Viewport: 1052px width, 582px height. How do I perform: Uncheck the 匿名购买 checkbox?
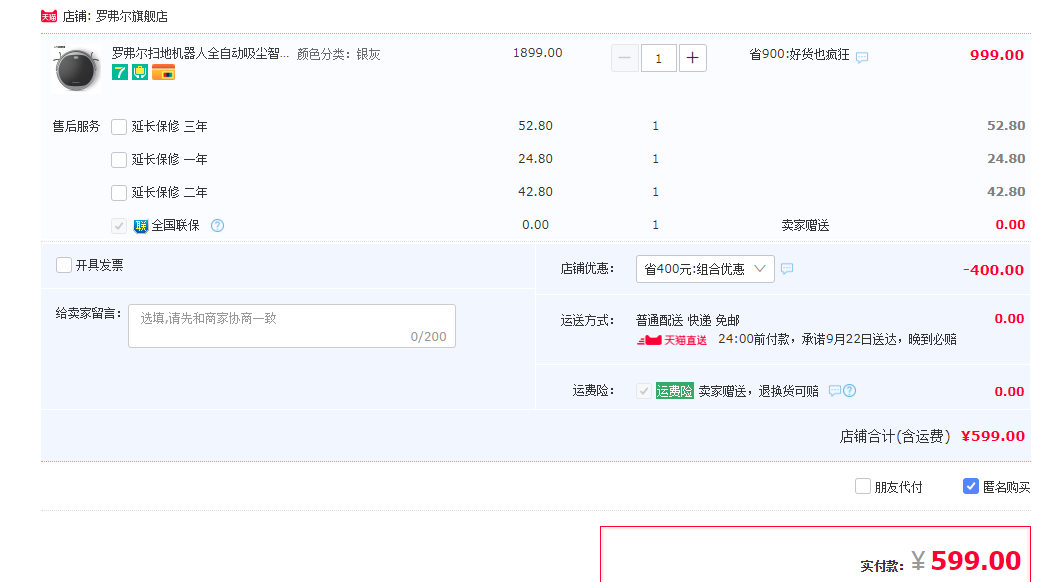coord(971,486)
